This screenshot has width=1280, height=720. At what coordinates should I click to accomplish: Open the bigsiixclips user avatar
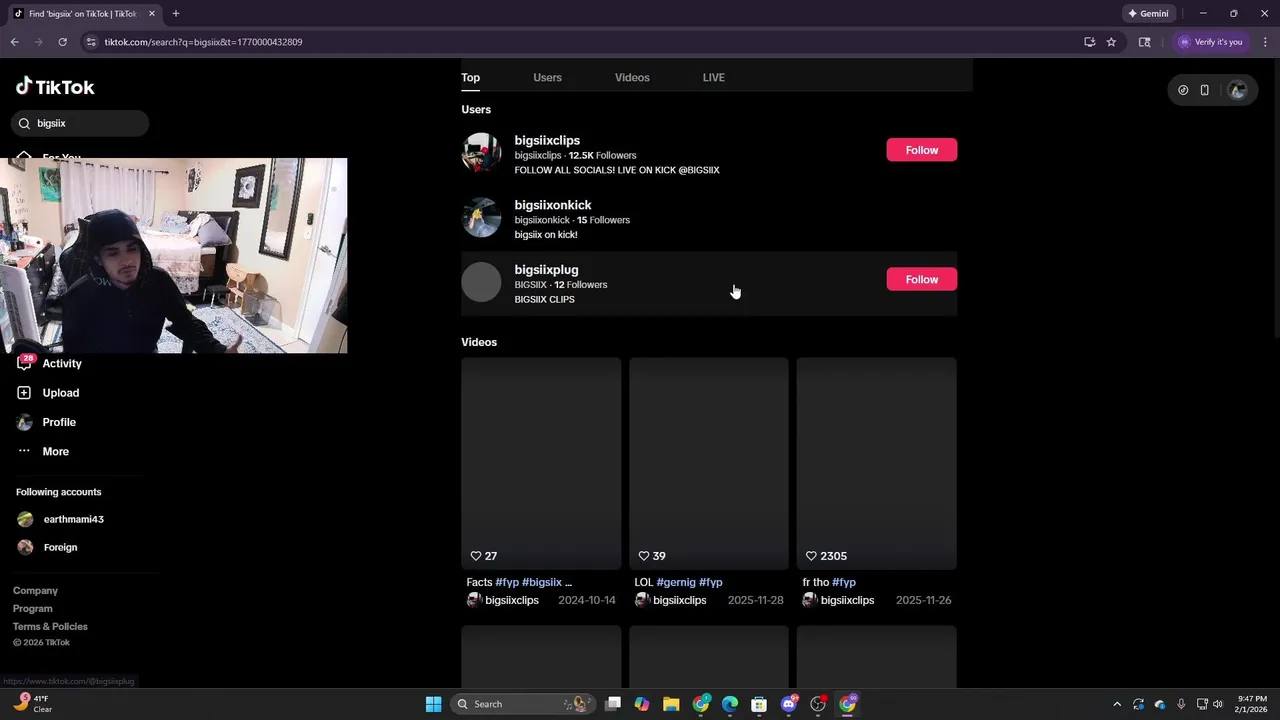(481, 153)
